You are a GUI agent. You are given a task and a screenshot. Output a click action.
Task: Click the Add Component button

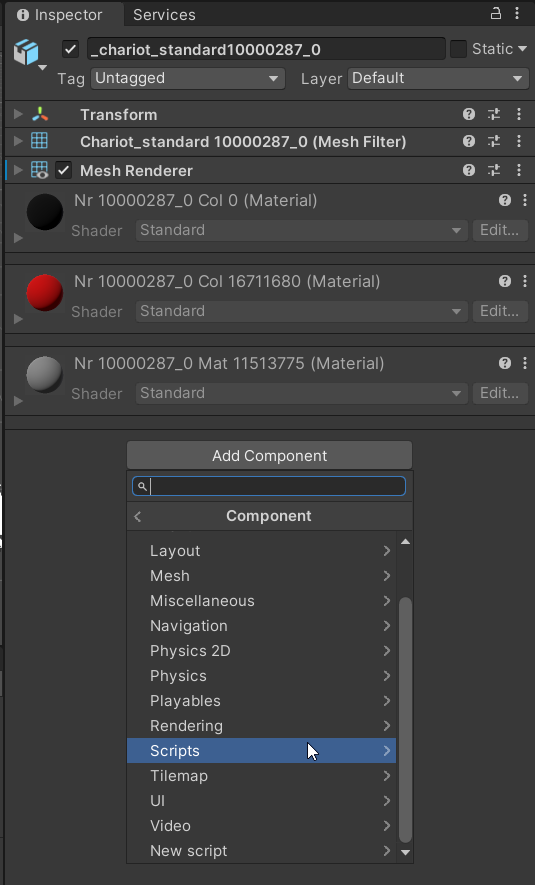[269, 455]
